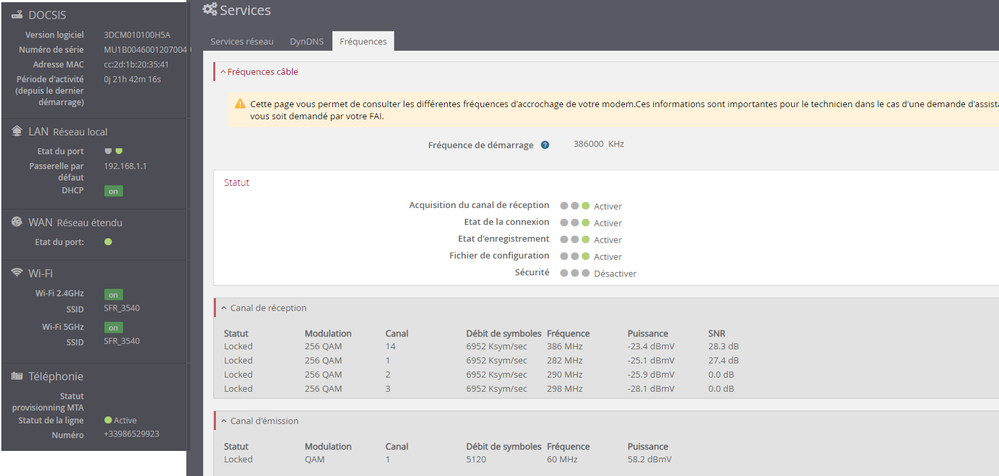Click the yellow warning triangle icon
This screenshot has width=999, height=476.
click(x=240, y=103)
